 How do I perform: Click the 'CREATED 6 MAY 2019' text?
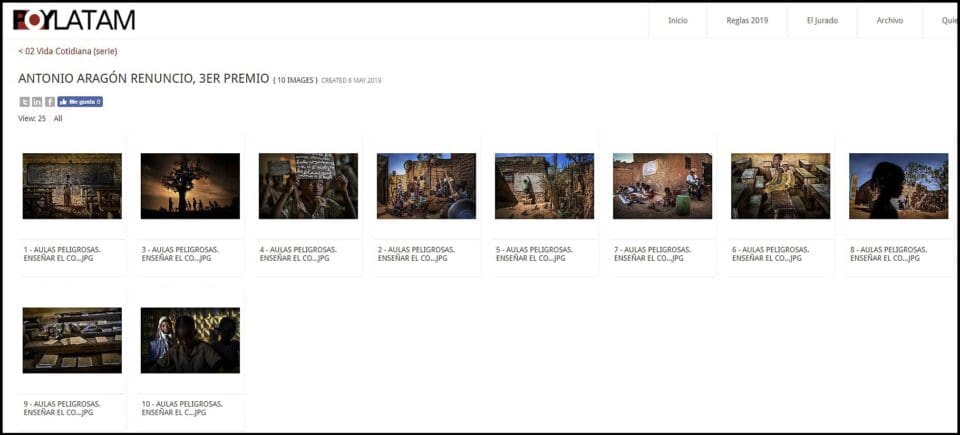click(x=351, y=80)
